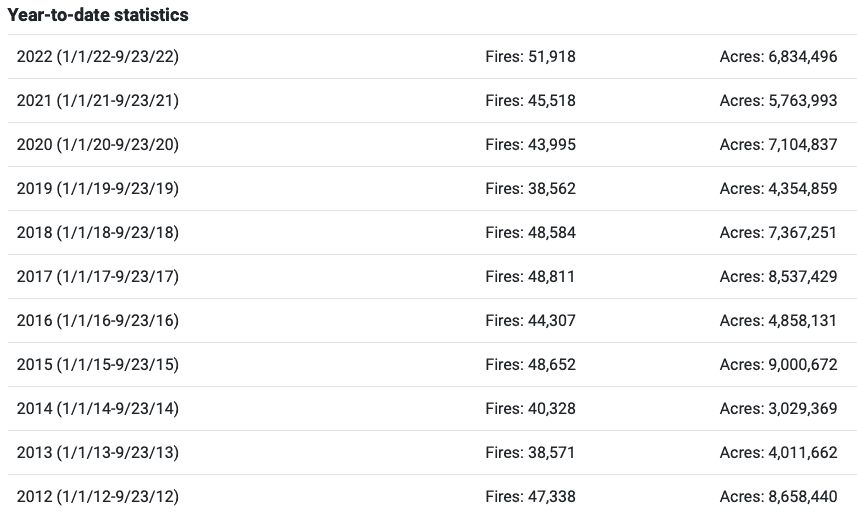The width and height of the screenshot is (857, 520).
Task: Click the Year-to-date statistics heading
Action: click(98, 15)
